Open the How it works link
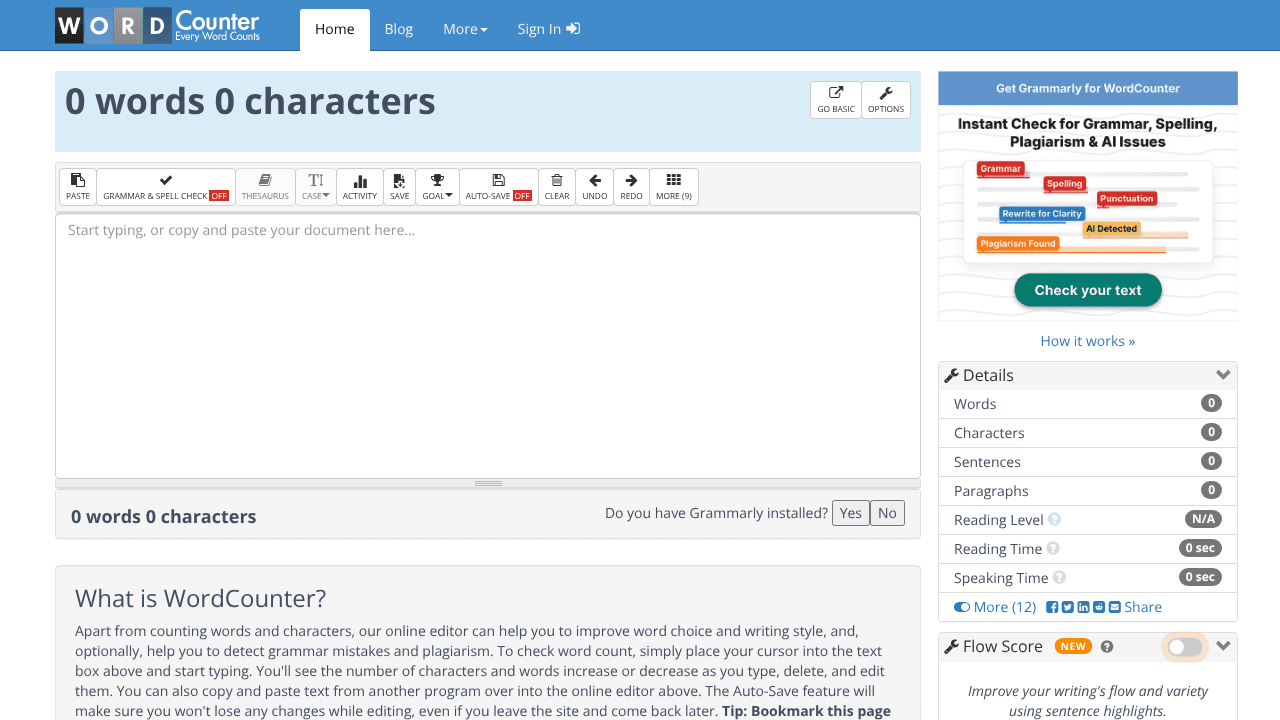This screenshot has width=1280, height=720. coord(1088,341)
